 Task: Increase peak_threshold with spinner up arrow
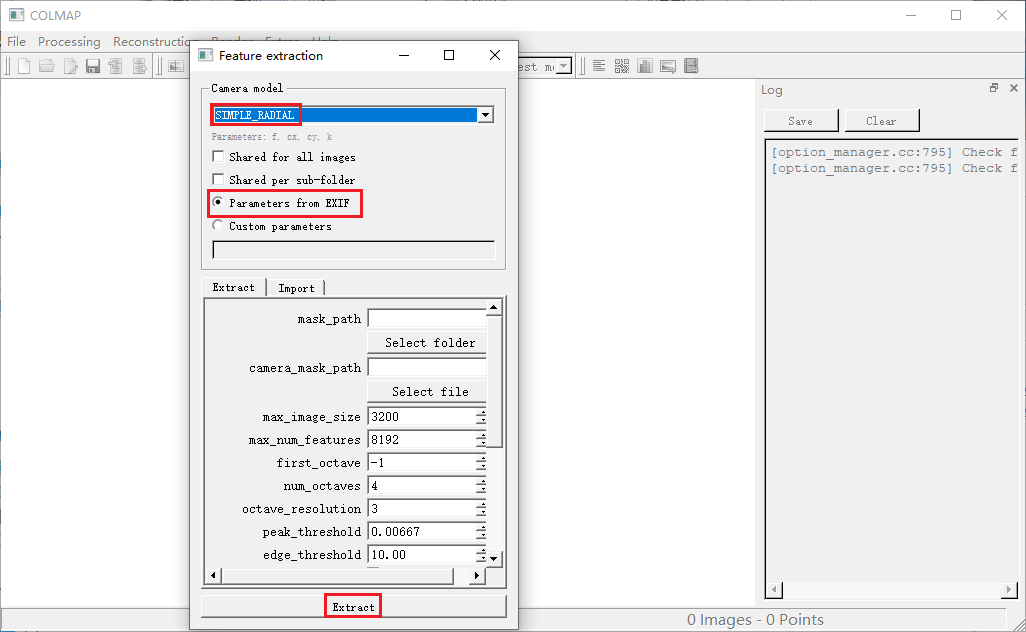[x=481, y=527]
